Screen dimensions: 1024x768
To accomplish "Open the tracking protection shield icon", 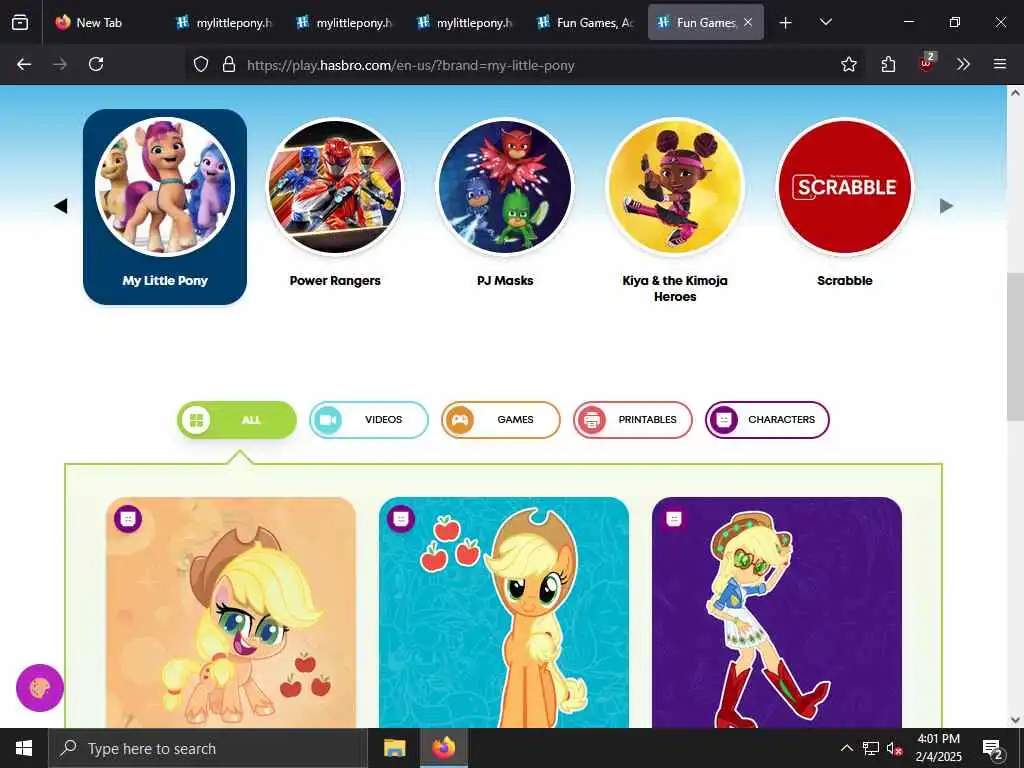I will tap(201, 64).
